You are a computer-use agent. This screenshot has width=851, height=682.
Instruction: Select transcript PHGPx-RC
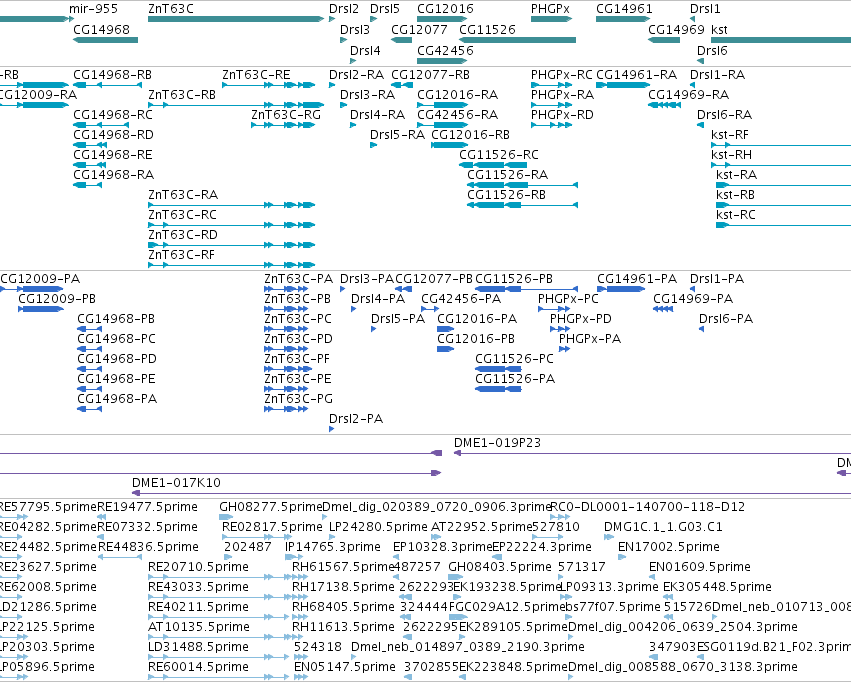click(561, 74)
